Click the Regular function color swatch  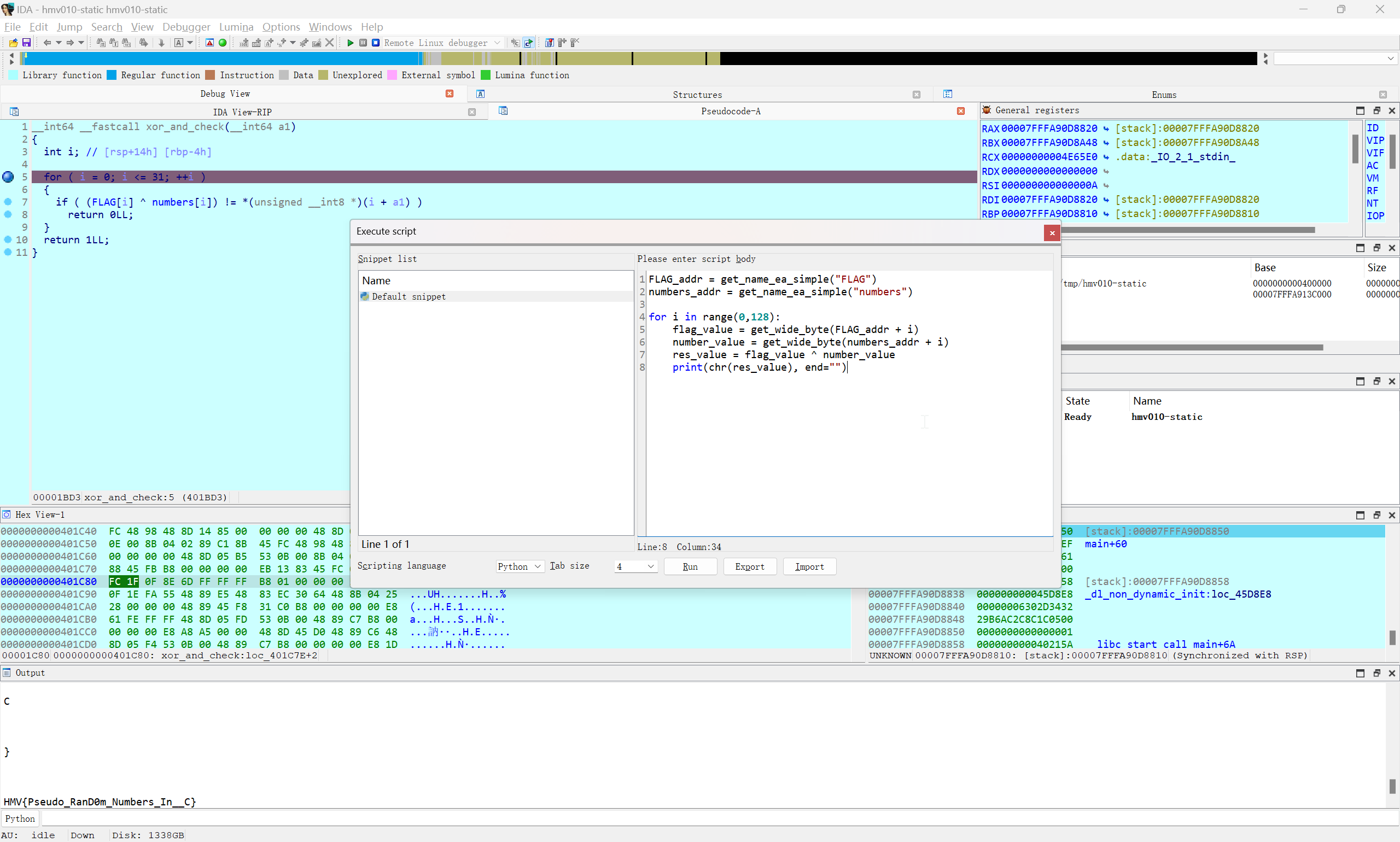(x=111, y=75)
